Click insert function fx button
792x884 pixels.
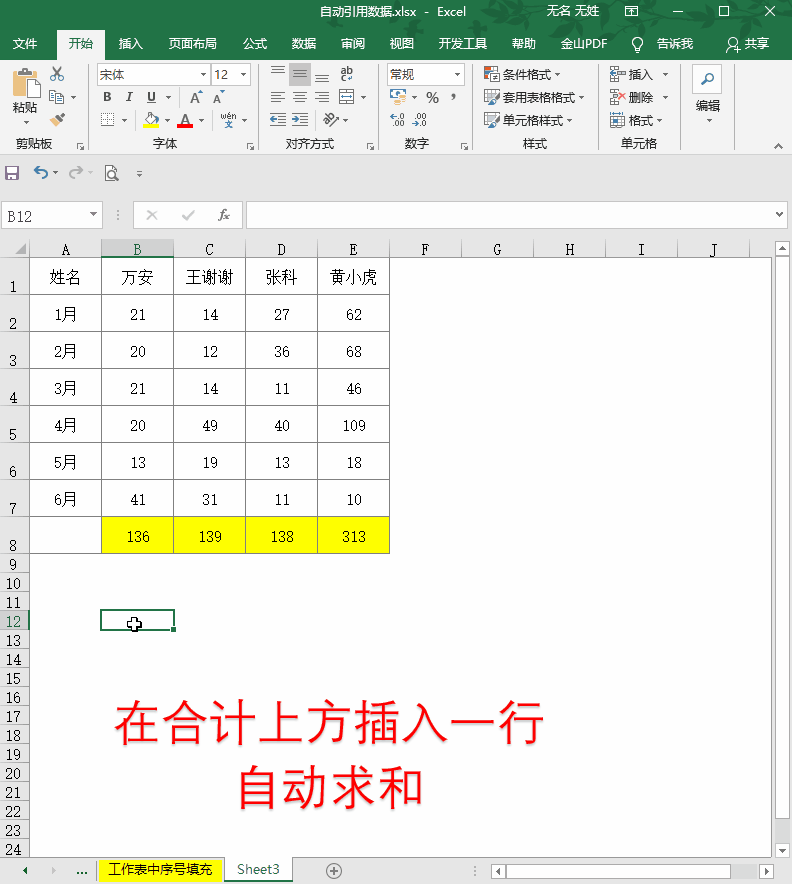pyautogui.click(x=224, y=215)
